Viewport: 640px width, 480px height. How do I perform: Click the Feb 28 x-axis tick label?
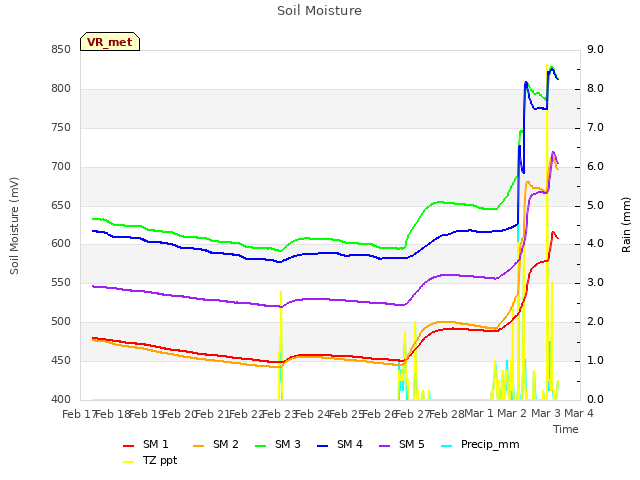tap(447, 414)
